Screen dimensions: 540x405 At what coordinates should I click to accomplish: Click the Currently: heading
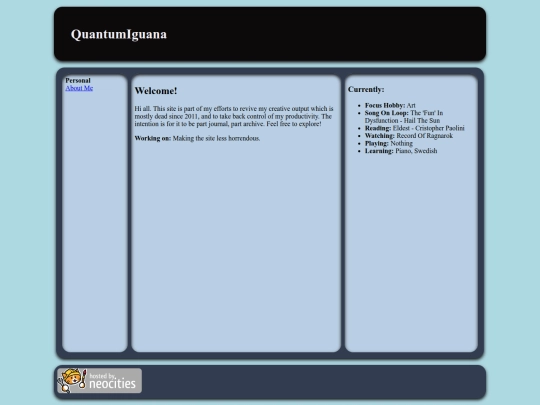[366, 89]
